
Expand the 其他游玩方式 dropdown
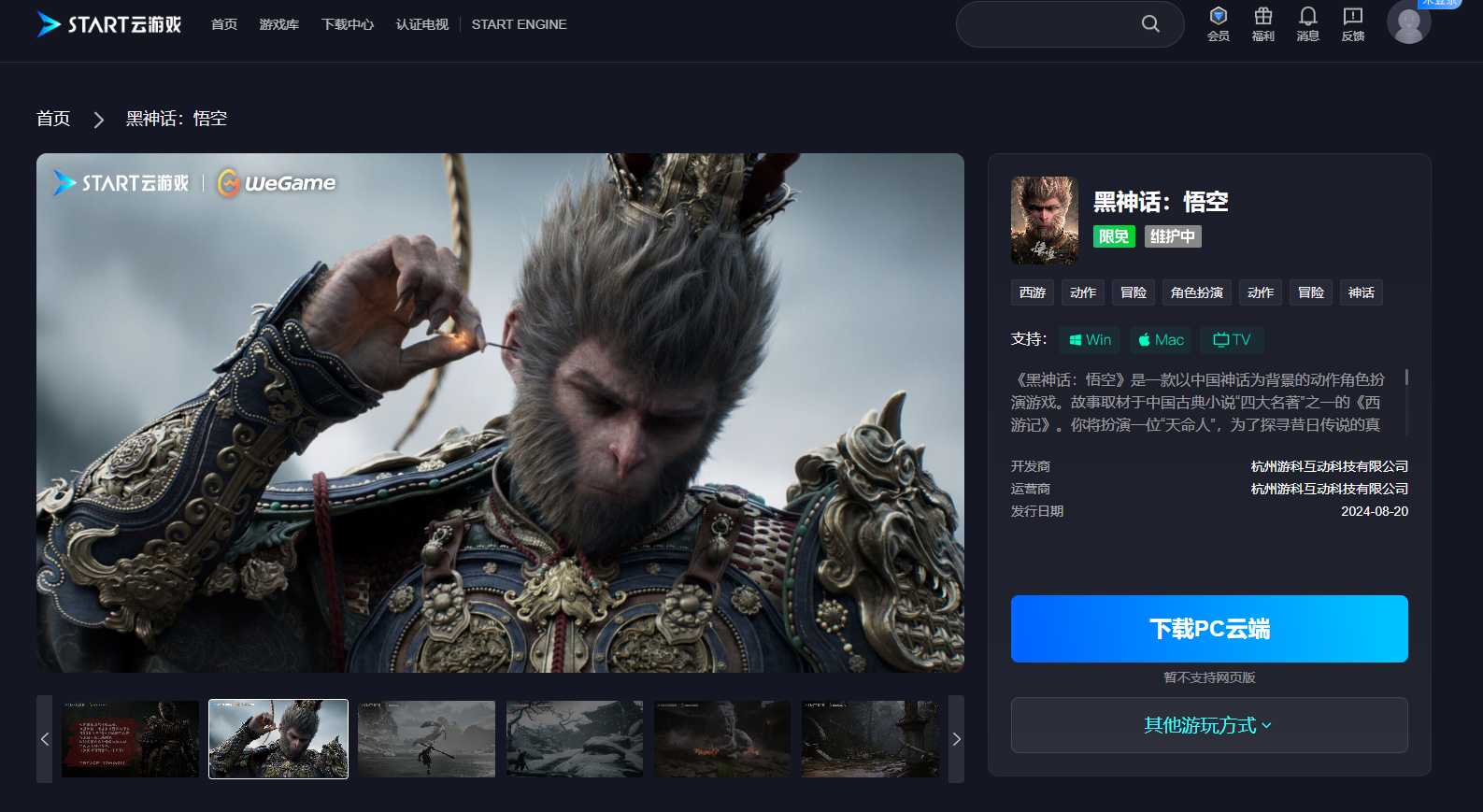click(x=1209, y=725)
